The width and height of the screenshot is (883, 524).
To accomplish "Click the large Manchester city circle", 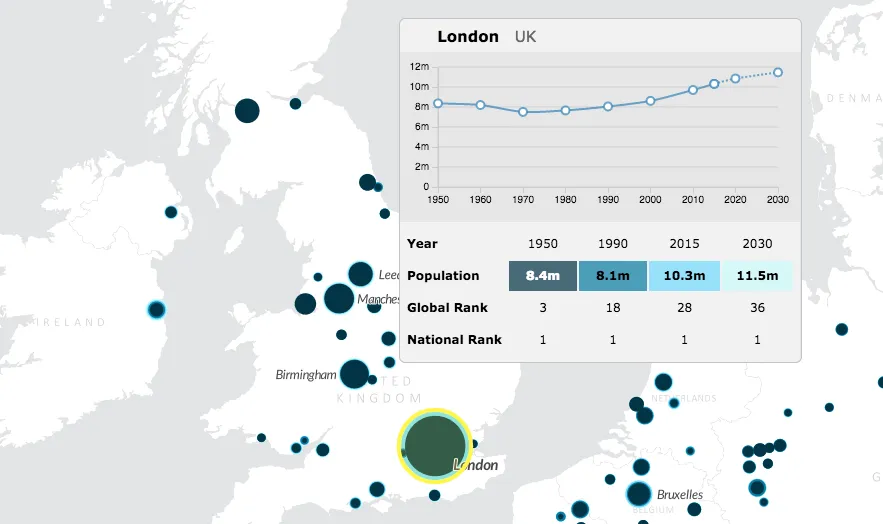I will click(x=338, y=298).
